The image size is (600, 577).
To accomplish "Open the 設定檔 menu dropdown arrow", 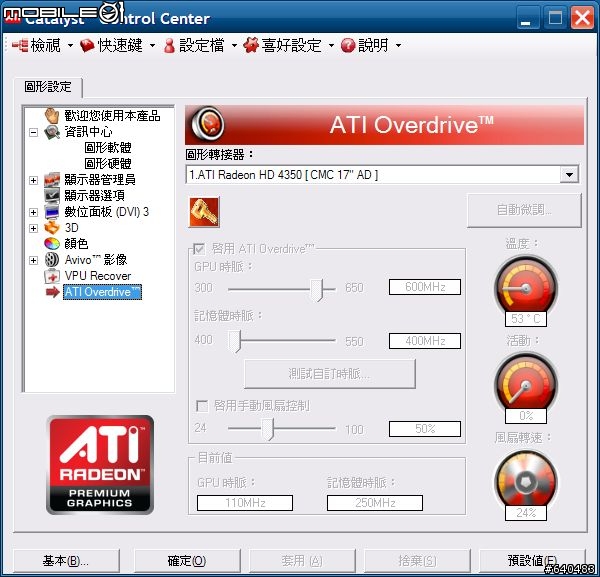I will [234, 46].
